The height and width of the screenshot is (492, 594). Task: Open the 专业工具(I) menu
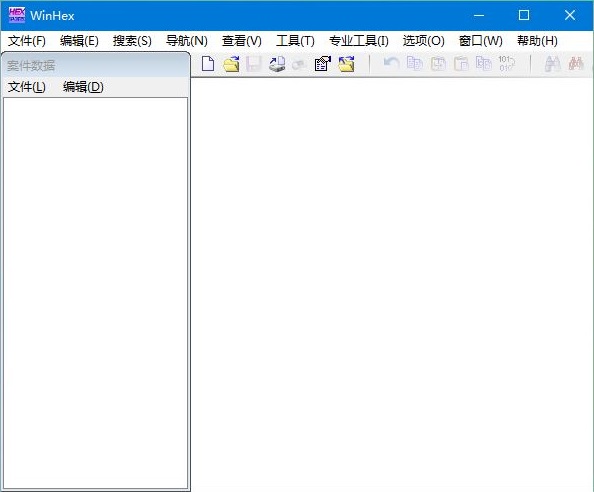359,41
